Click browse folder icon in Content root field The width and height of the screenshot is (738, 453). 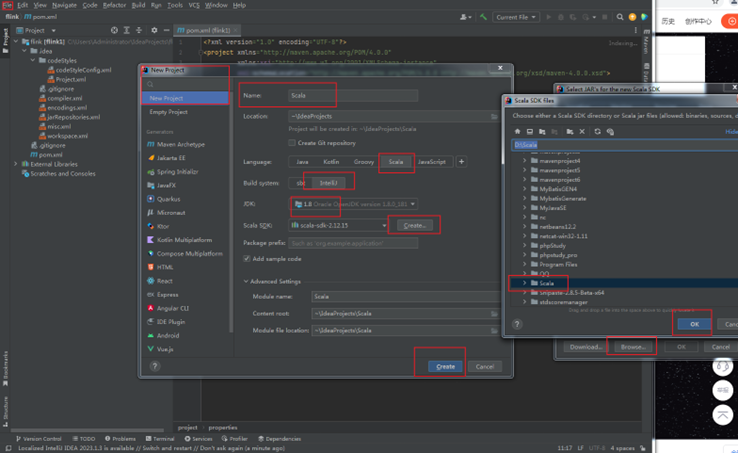click(x=494, y=314)
